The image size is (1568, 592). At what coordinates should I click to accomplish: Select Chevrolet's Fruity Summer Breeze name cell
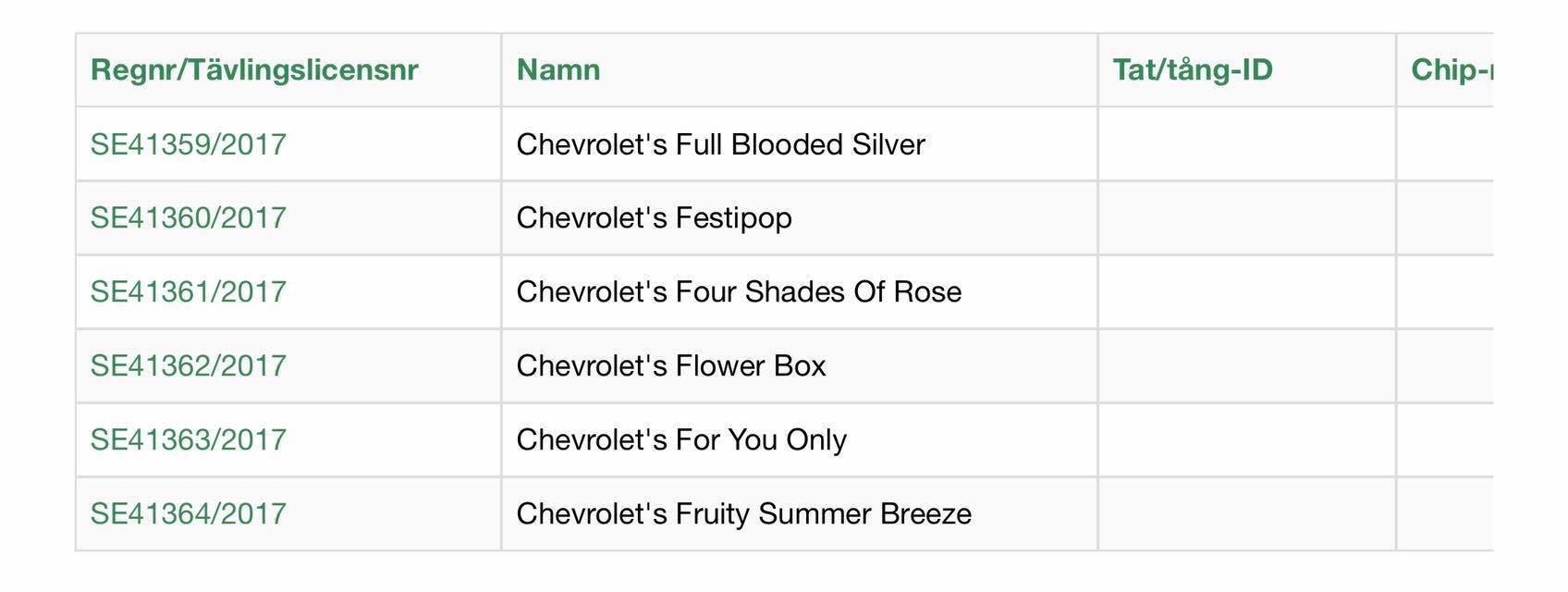800,514
